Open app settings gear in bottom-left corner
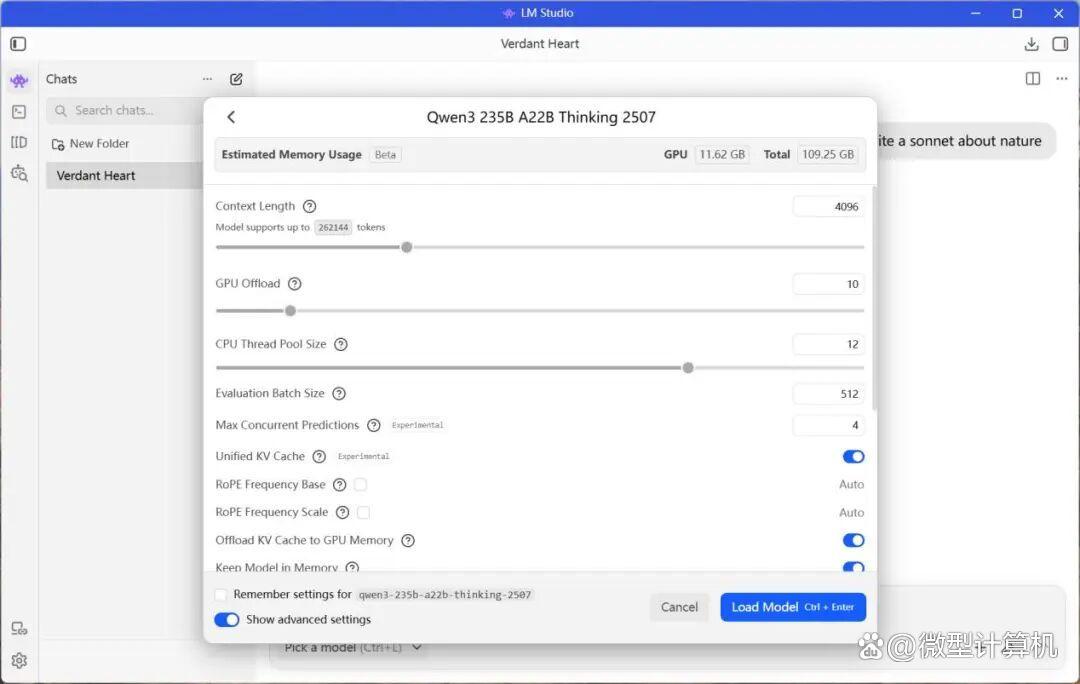Viewport: 1080px width, 684px height. click(x=19, y=660)
